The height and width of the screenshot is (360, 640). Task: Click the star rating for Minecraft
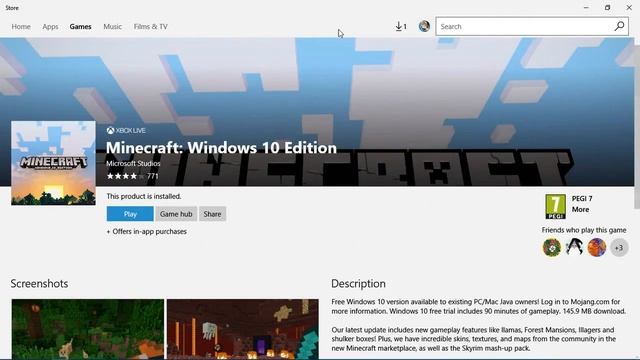coord(125,176)
